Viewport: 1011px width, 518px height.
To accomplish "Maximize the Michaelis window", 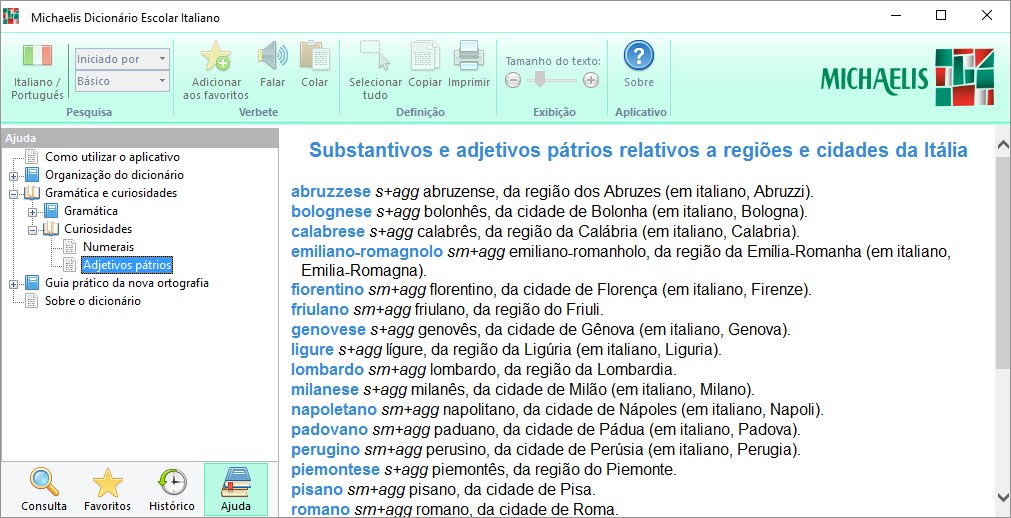I will point(941,15).
